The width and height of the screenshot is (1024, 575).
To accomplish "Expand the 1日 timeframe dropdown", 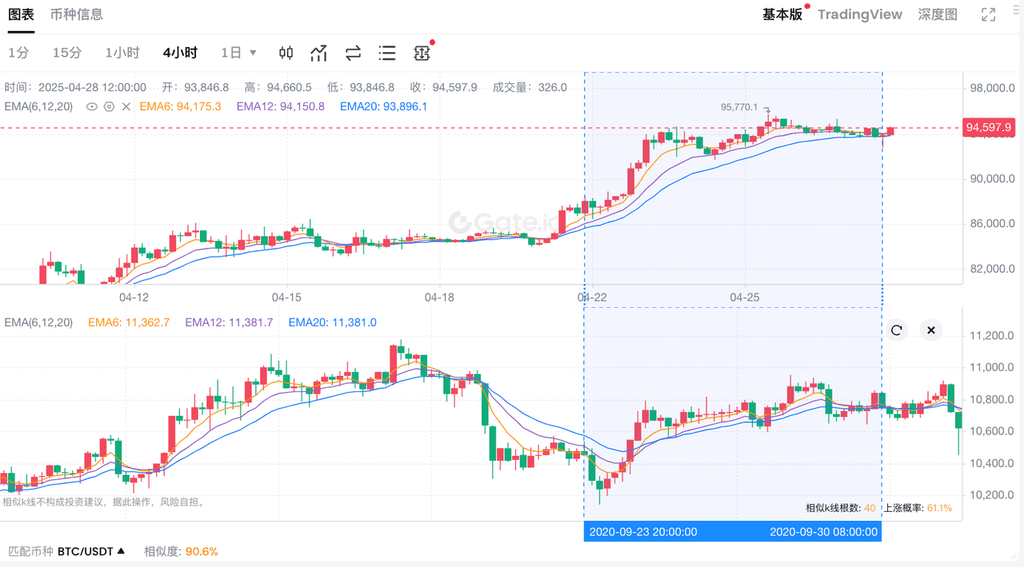I will point(239,53).
